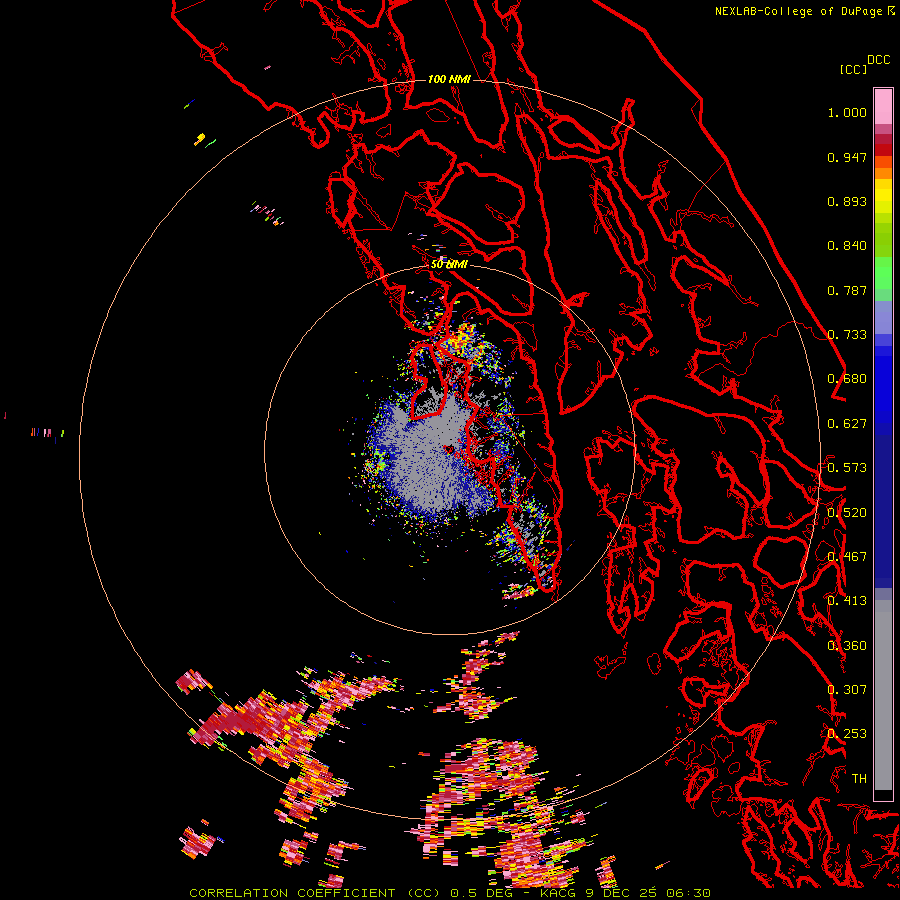Select the [CC] legend unit label

[x=853, y=69]
